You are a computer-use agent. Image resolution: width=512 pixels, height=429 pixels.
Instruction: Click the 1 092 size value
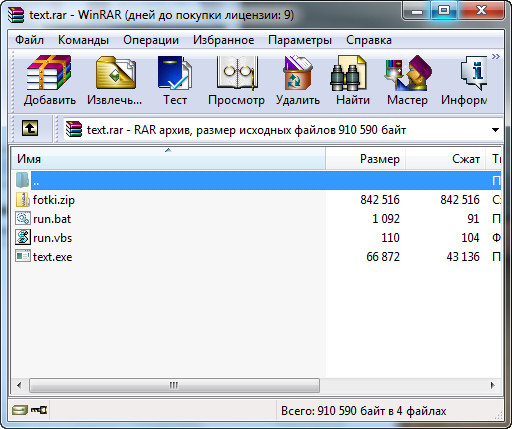(386, 219)
